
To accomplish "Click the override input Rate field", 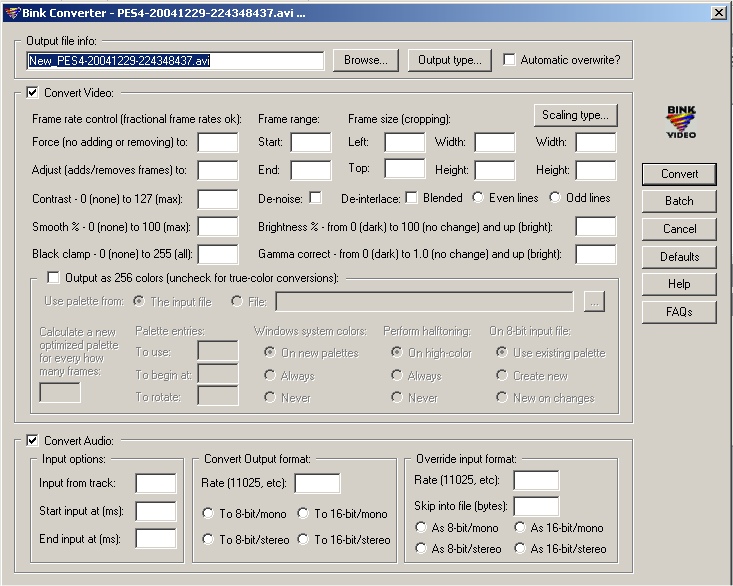I will pyautogui.click(x=536, y=480).
